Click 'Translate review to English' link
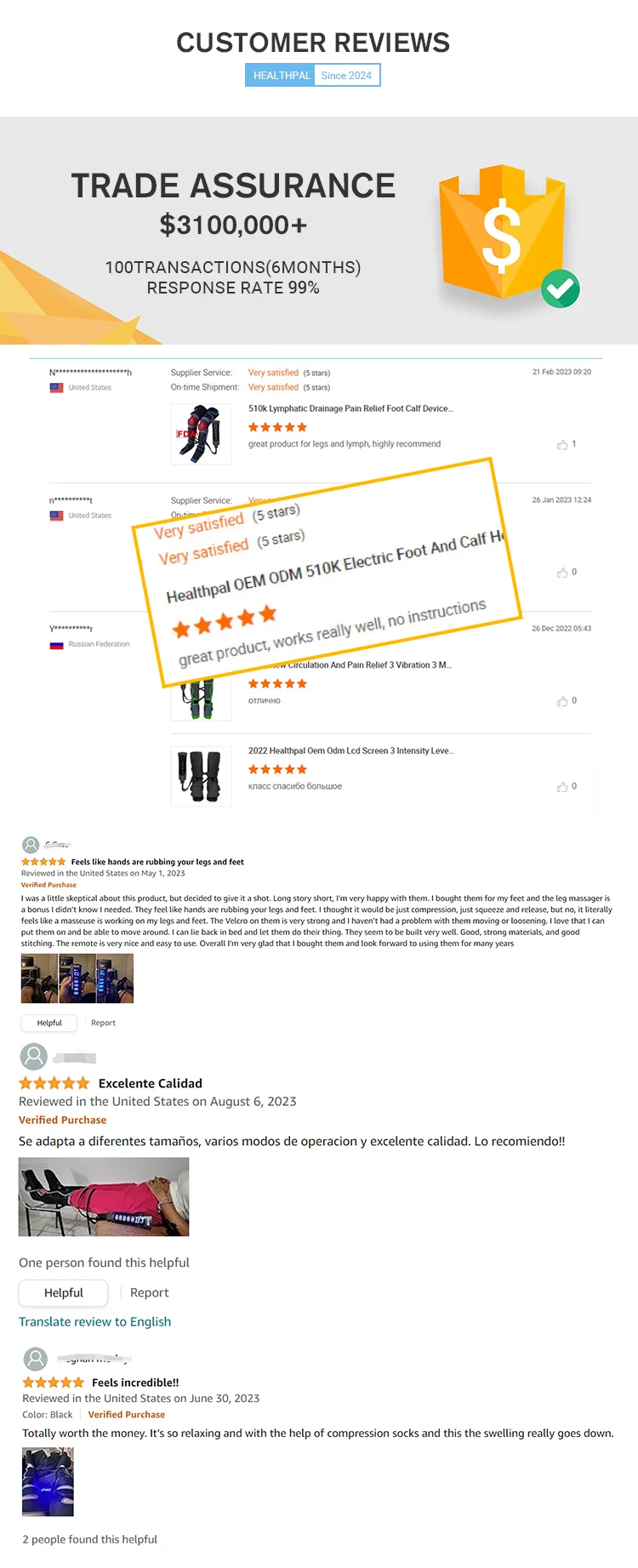 (95, 1321)
